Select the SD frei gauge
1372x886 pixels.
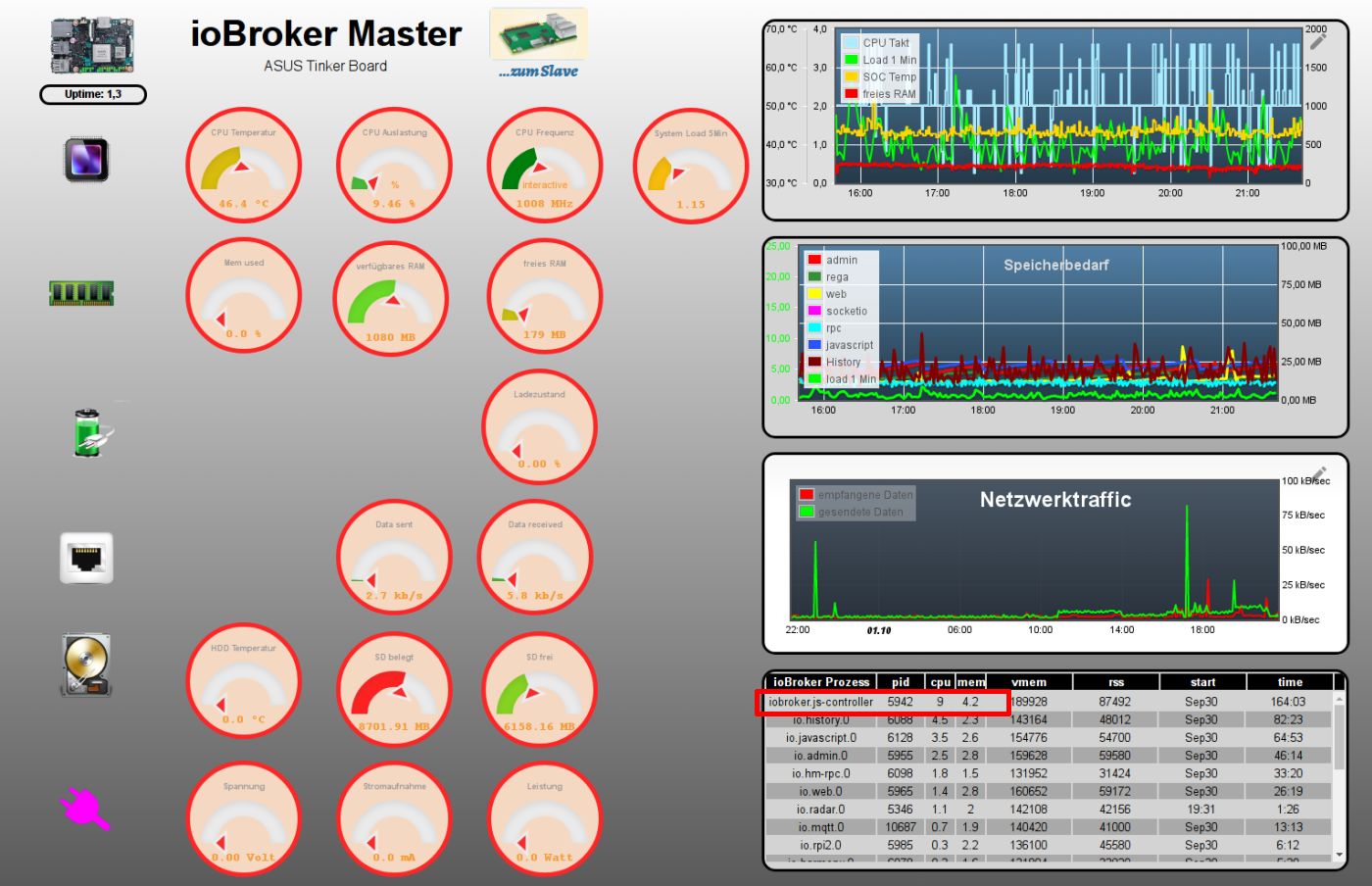[x=539, y=688]
